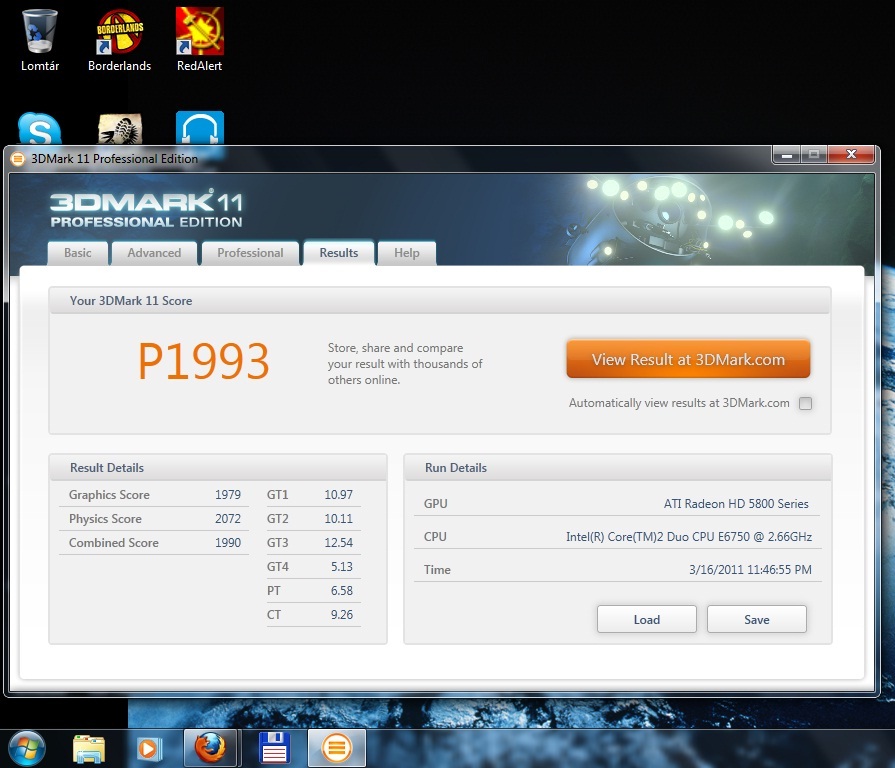Viewport: 895px width, 768px height.
Task: Switch to the Basic tab
Action: pyautogui.click(x=78, y=253)
